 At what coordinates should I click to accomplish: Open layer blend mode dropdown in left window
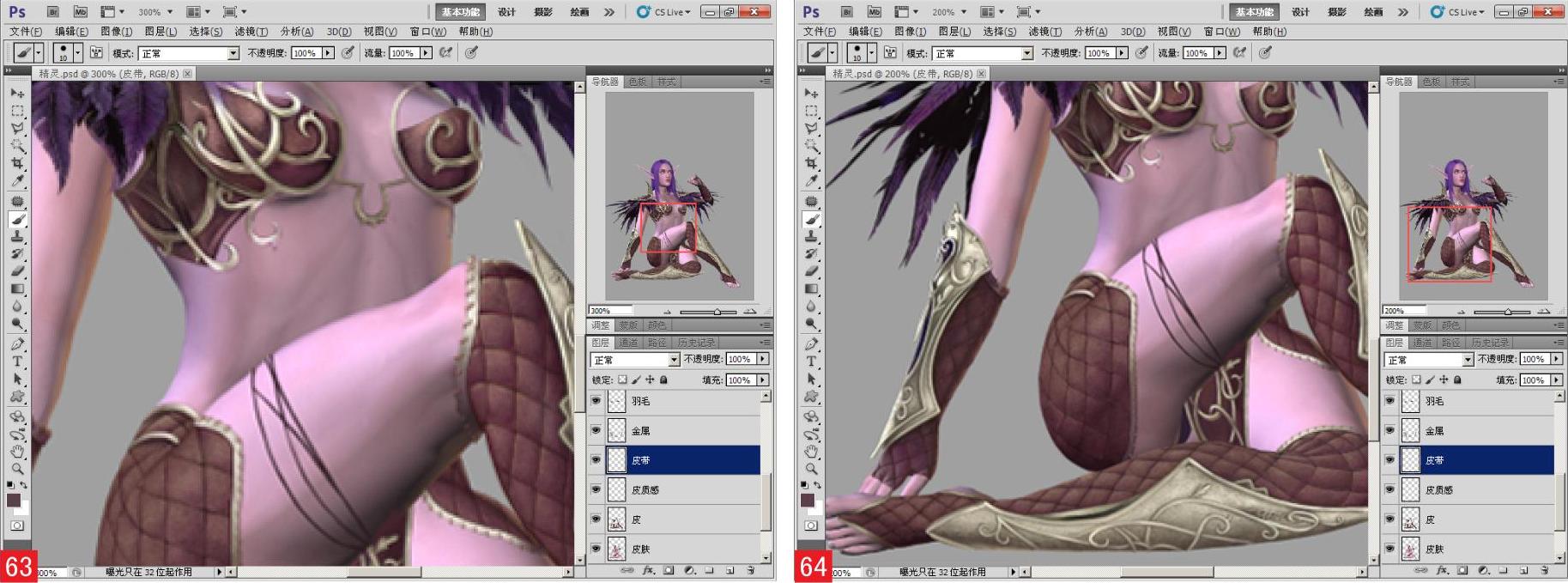click(x=635, y=360)
